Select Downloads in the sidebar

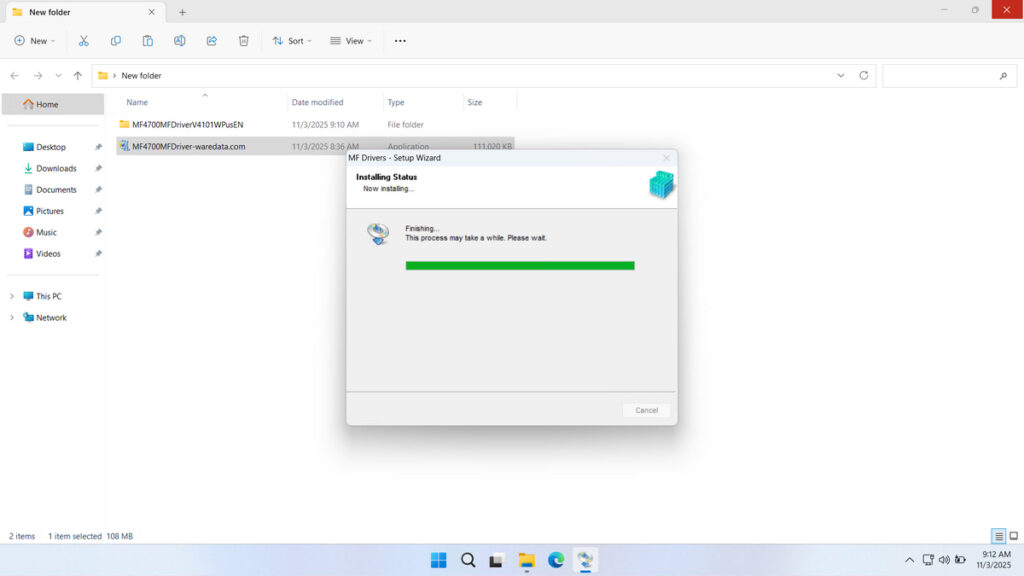(57, 168)
